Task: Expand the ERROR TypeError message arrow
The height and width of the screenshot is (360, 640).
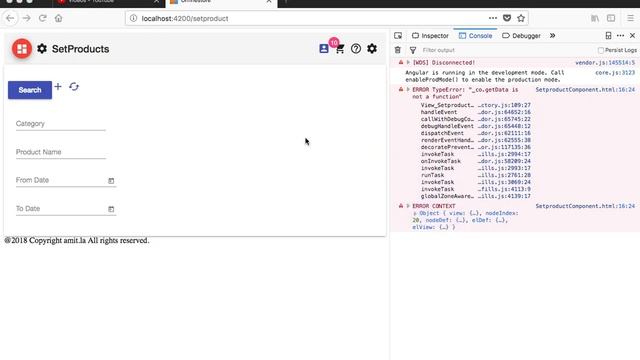Action: click(408, 89)
